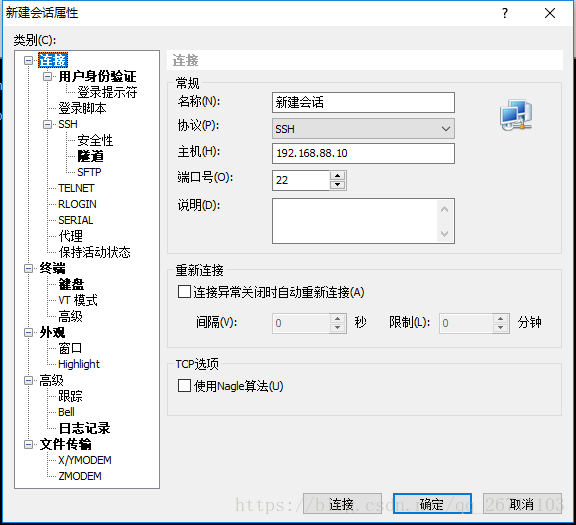Click the 名称 text field
The width and height of the screenshot is (576, 525).
point(363,103)
